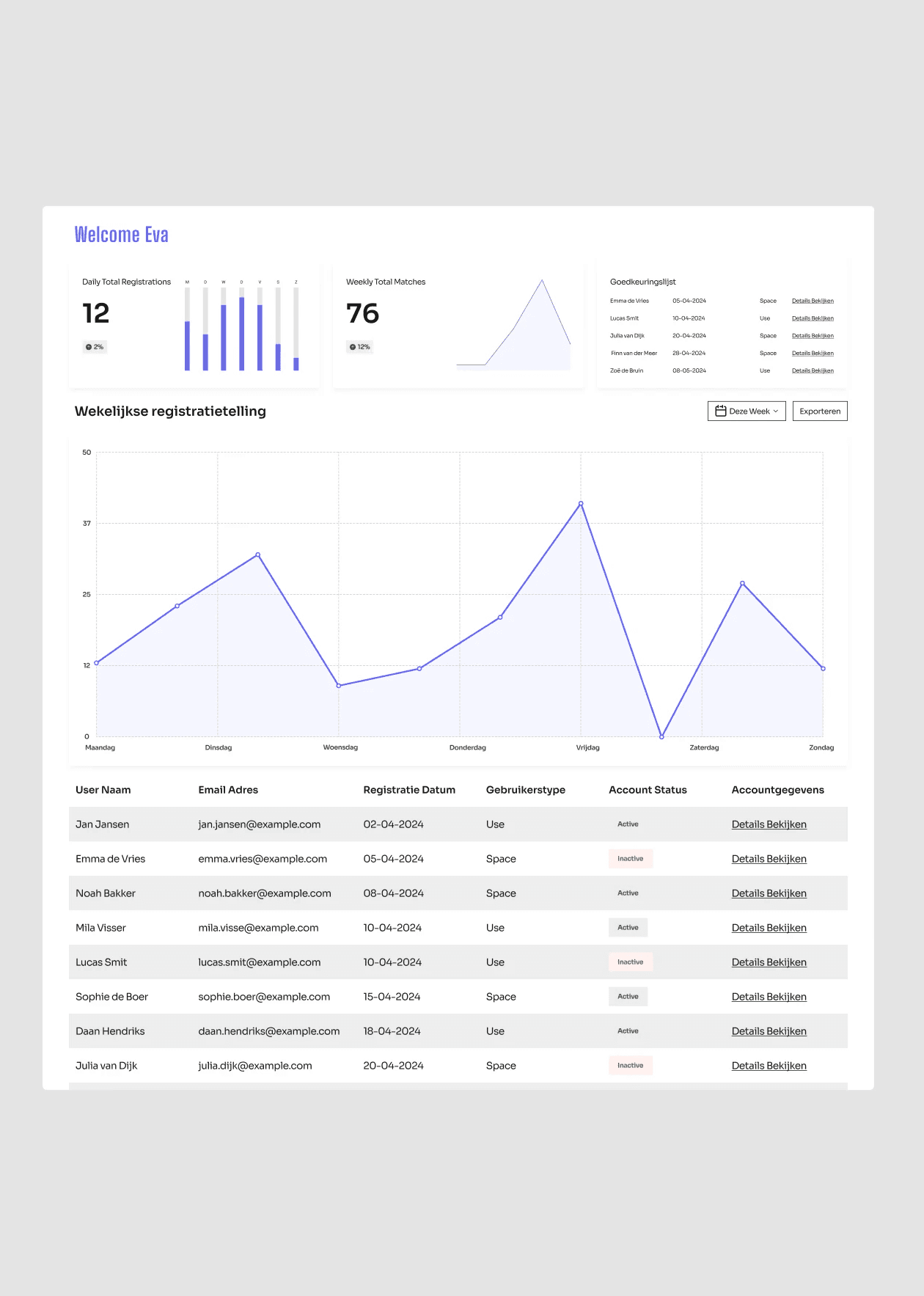Click the Active badge for Mila Visser
This screenshot has width=924, height=1296.
628,928
